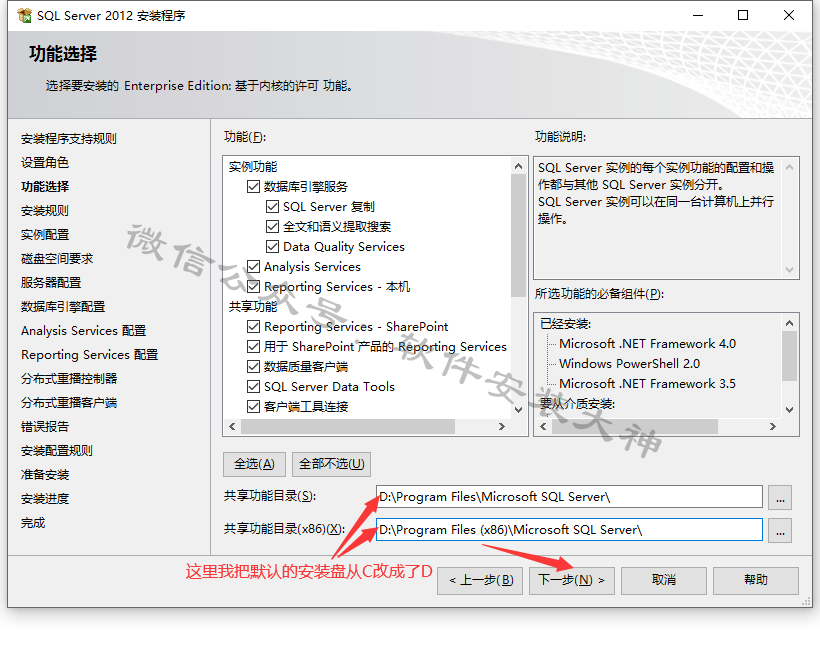Click feature list scroll up arrow
Viewport: 820px width, 646px height.
[x=518, y=166]
